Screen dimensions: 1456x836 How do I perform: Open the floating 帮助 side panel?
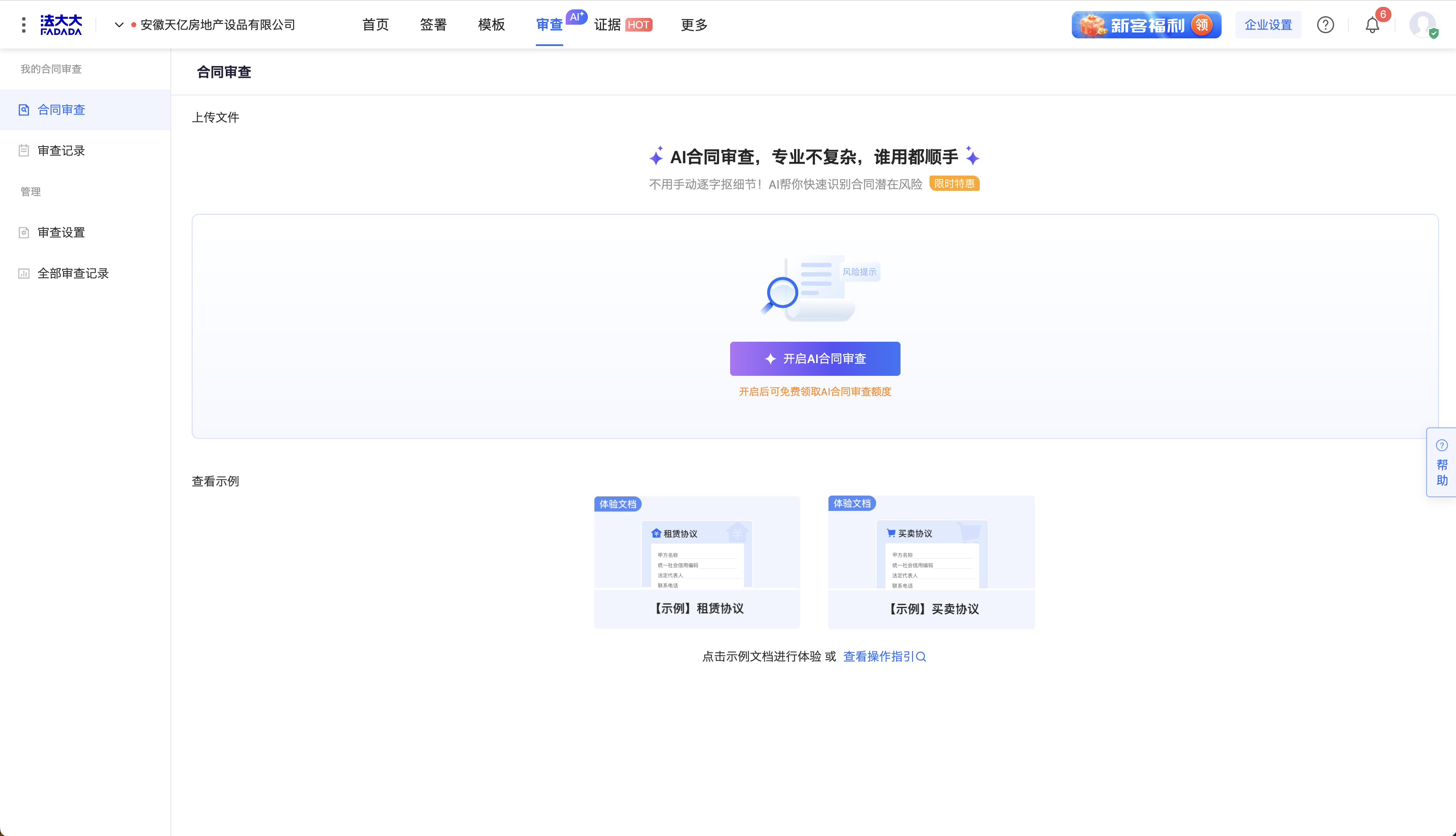(1441, 462)
